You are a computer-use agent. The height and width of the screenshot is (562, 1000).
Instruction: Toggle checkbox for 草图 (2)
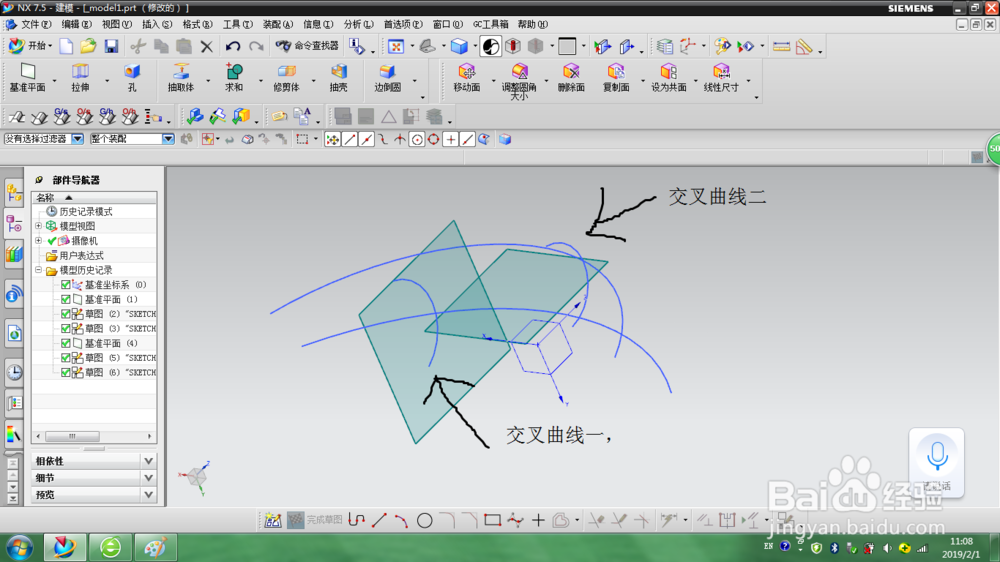click(66, 314)
